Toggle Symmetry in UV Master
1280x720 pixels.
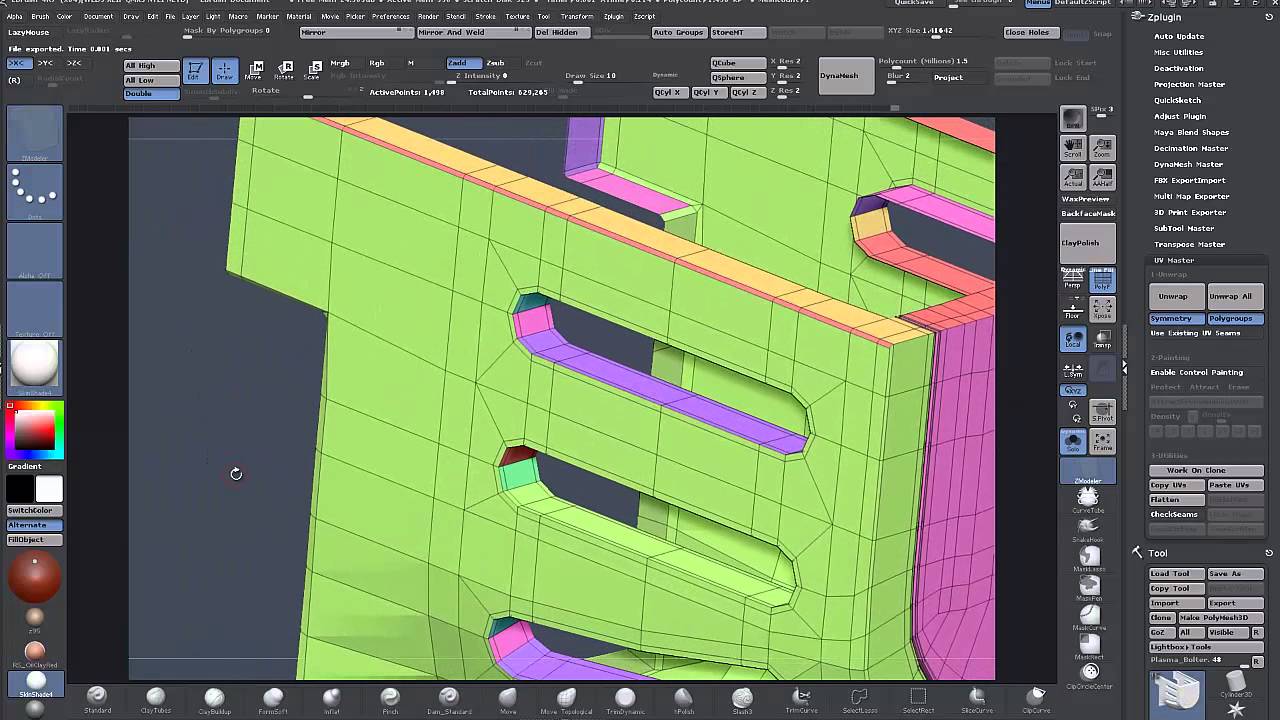[x=1176, y=318]
